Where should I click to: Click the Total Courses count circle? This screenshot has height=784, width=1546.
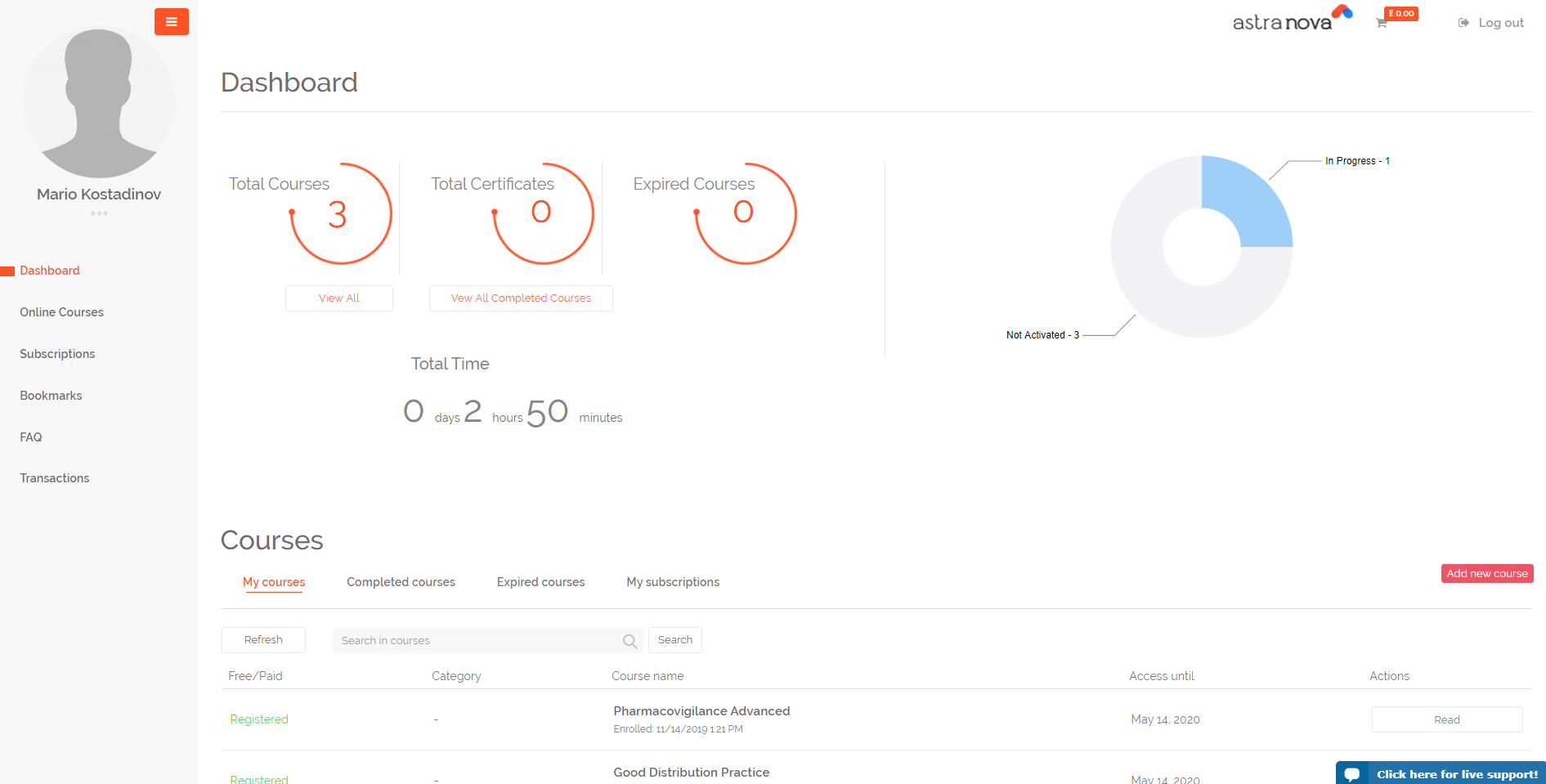[x=341, y=213]
